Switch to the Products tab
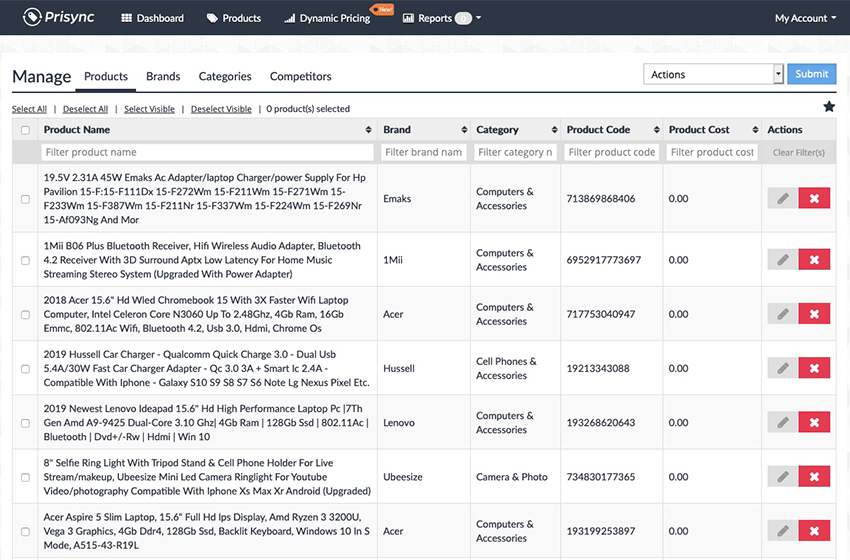Image resolution: width=850 pixels, height=560 pixels. [106, 76]
